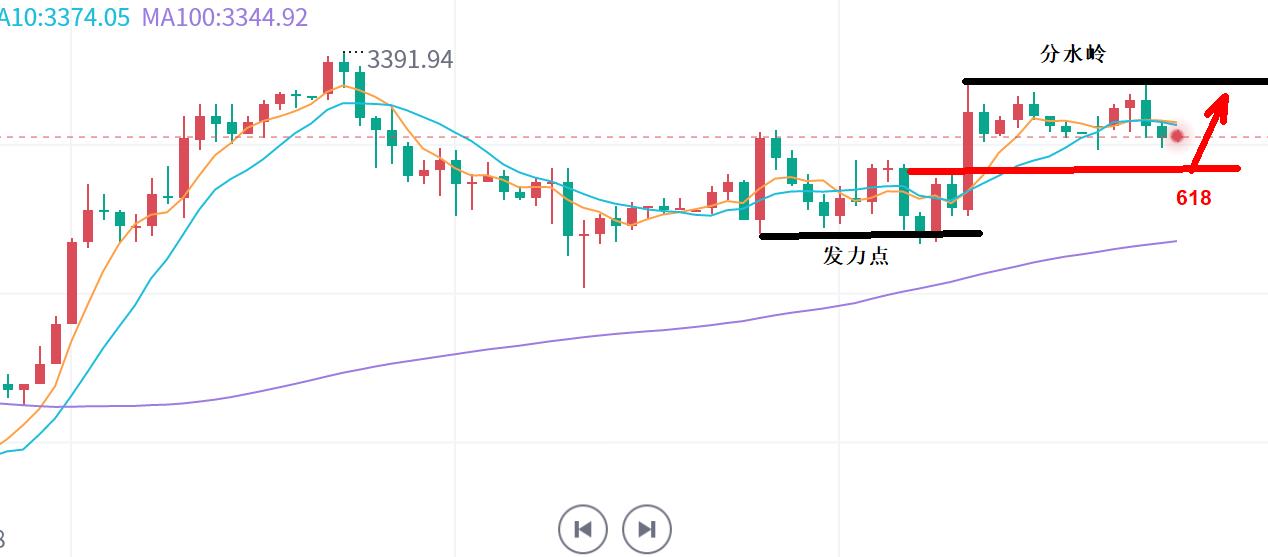Select the MA100 indicator label
This screenshot has height=557, width=1268.
(x=224, y=17)
